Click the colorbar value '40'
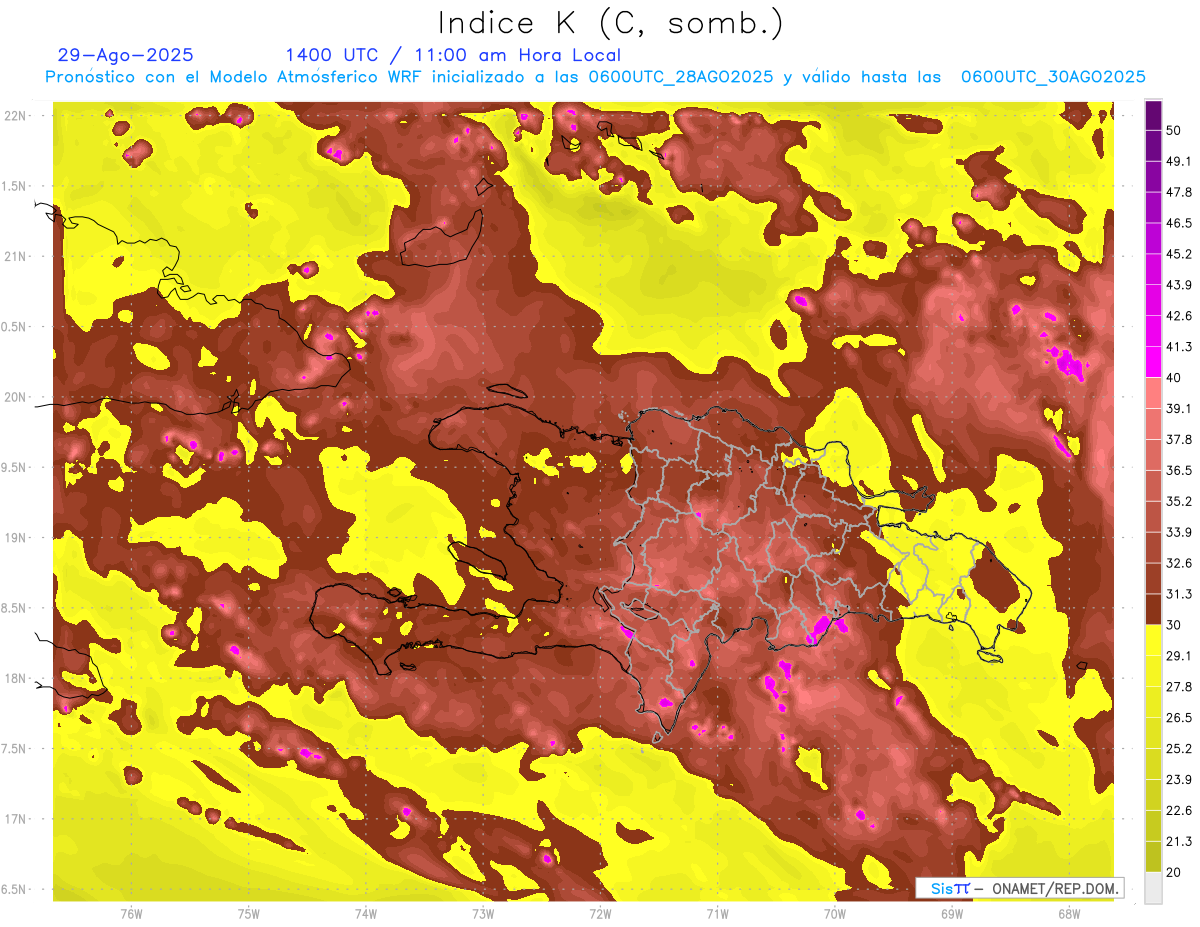This screenshot has width=1200, height=927. [x=1174, y=378]
